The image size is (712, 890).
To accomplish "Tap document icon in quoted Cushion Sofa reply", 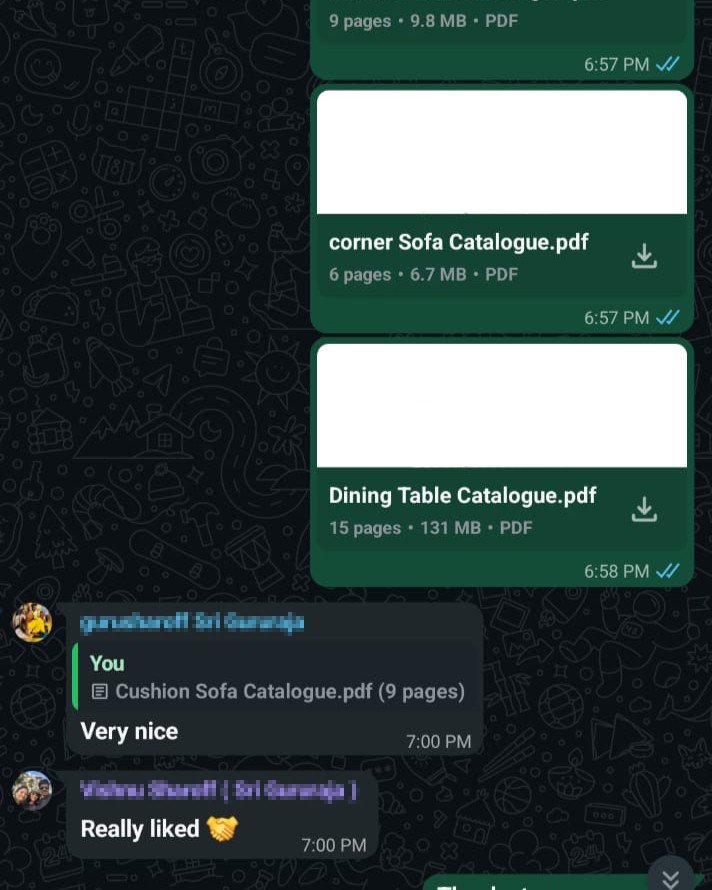I will [100, 691].
